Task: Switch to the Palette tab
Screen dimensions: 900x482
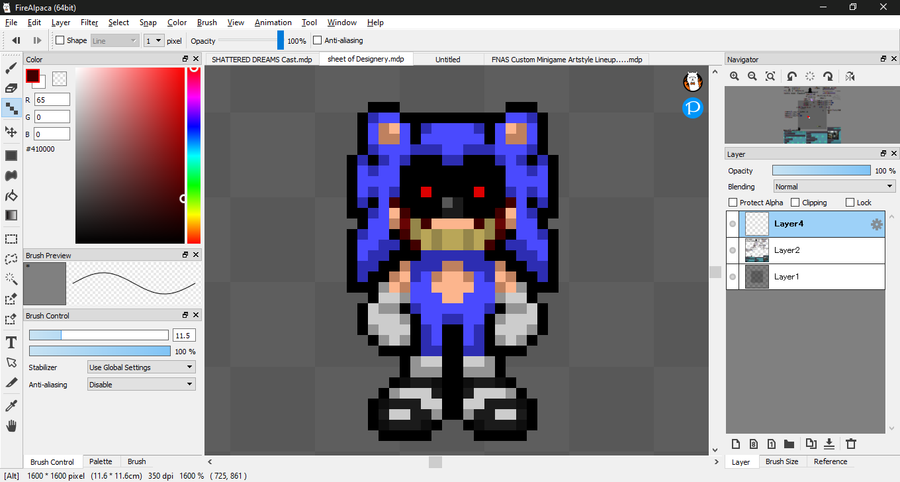Action: pyautogui.click(x=100, y=461)
